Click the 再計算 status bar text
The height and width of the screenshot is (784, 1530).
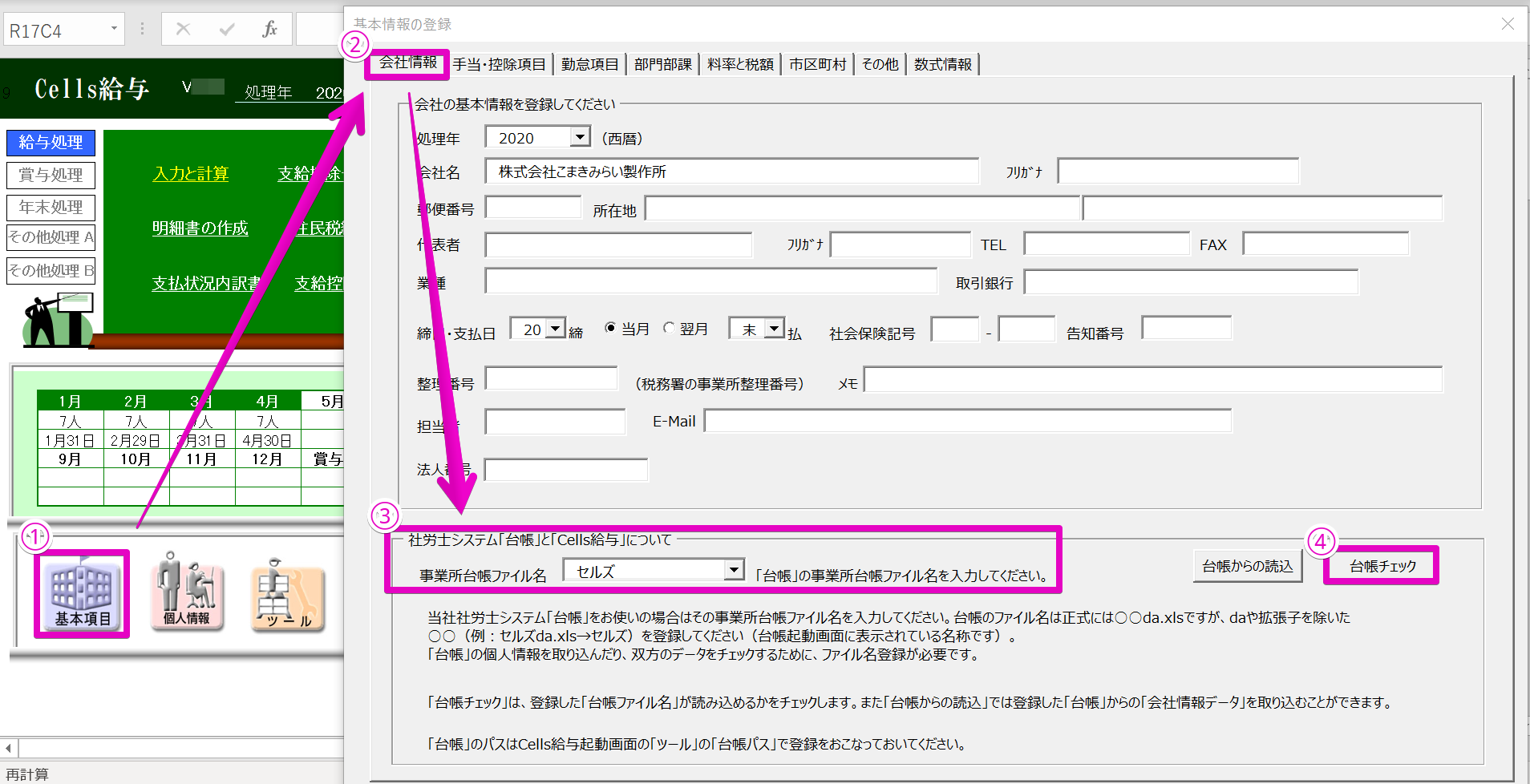point(27,774)
